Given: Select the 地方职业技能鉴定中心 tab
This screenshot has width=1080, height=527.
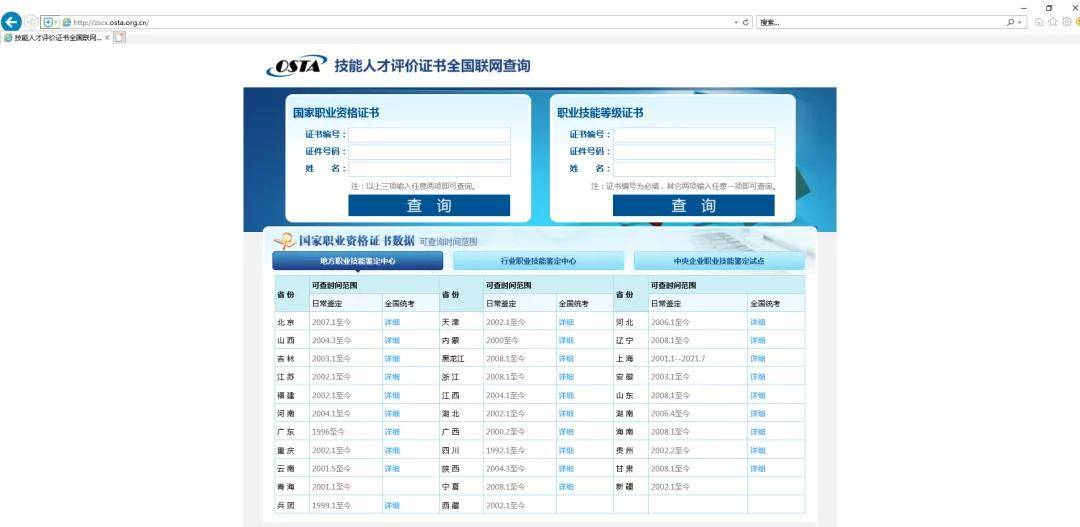Looking at the screenshot, I should [x=357, y=261].
